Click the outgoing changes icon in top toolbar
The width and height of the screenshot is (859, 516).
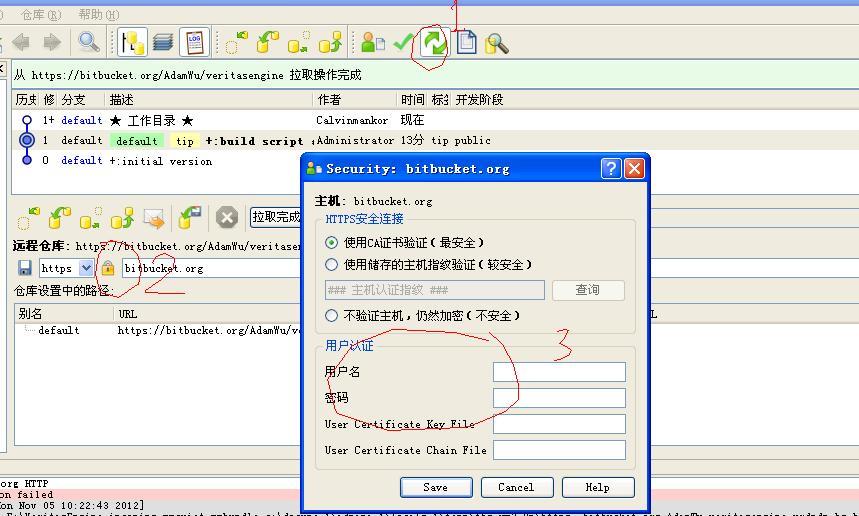click(x=299, y=42)
